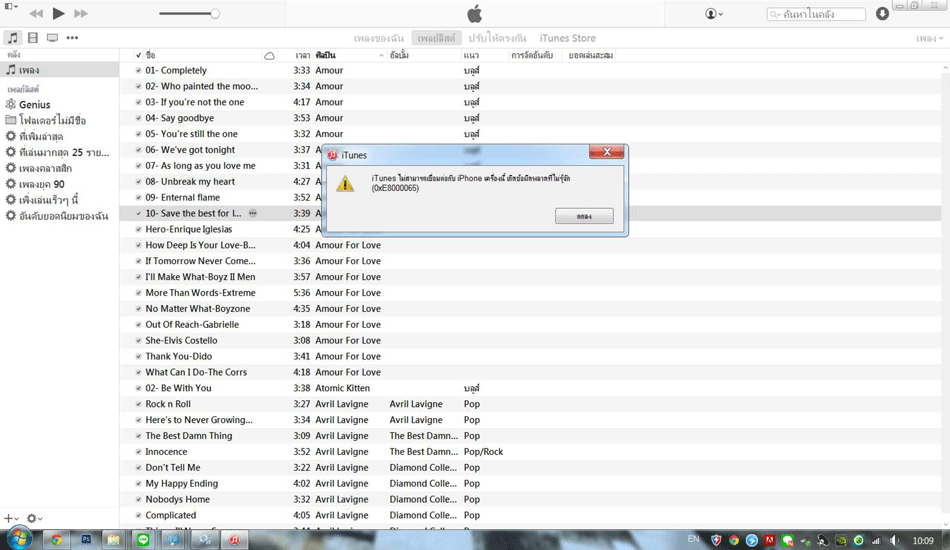Open the account user icon menu

(714, 13)
